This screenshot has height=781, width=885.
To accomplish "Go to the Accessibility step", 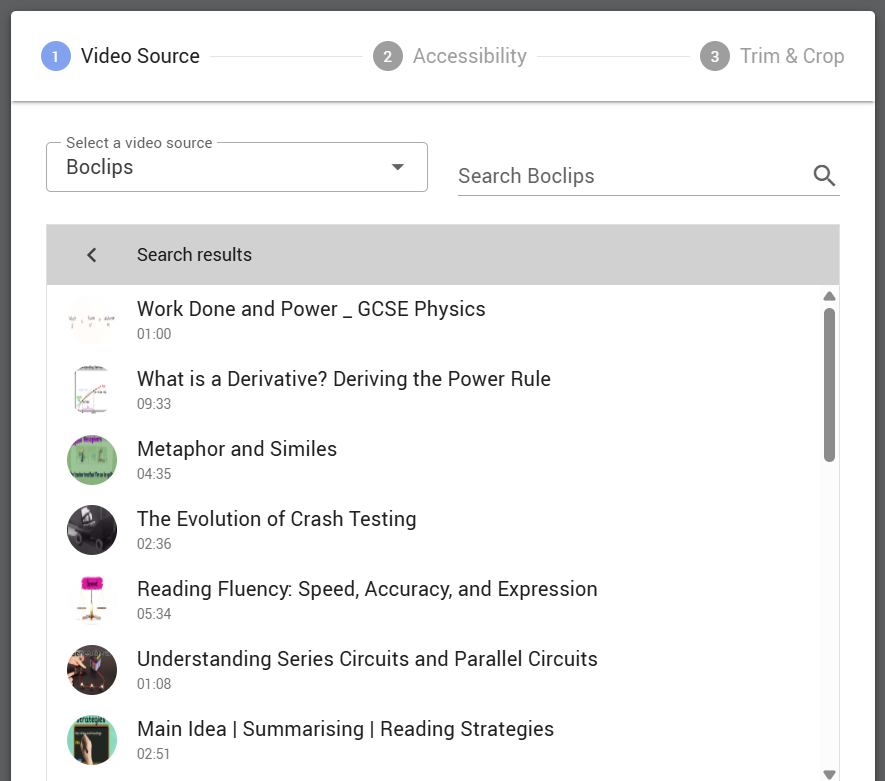I will click(x=450, y=56).
